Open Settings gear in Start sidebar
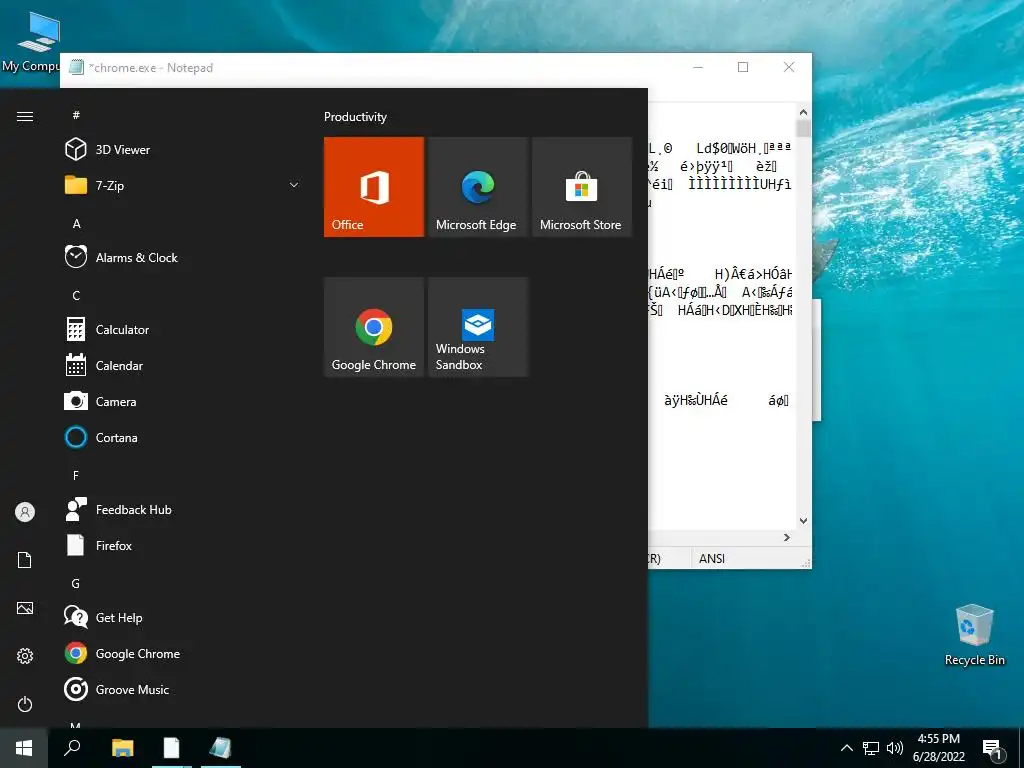Image resolution: width=1024 pixels, height=768 pixels. (25, 656)
